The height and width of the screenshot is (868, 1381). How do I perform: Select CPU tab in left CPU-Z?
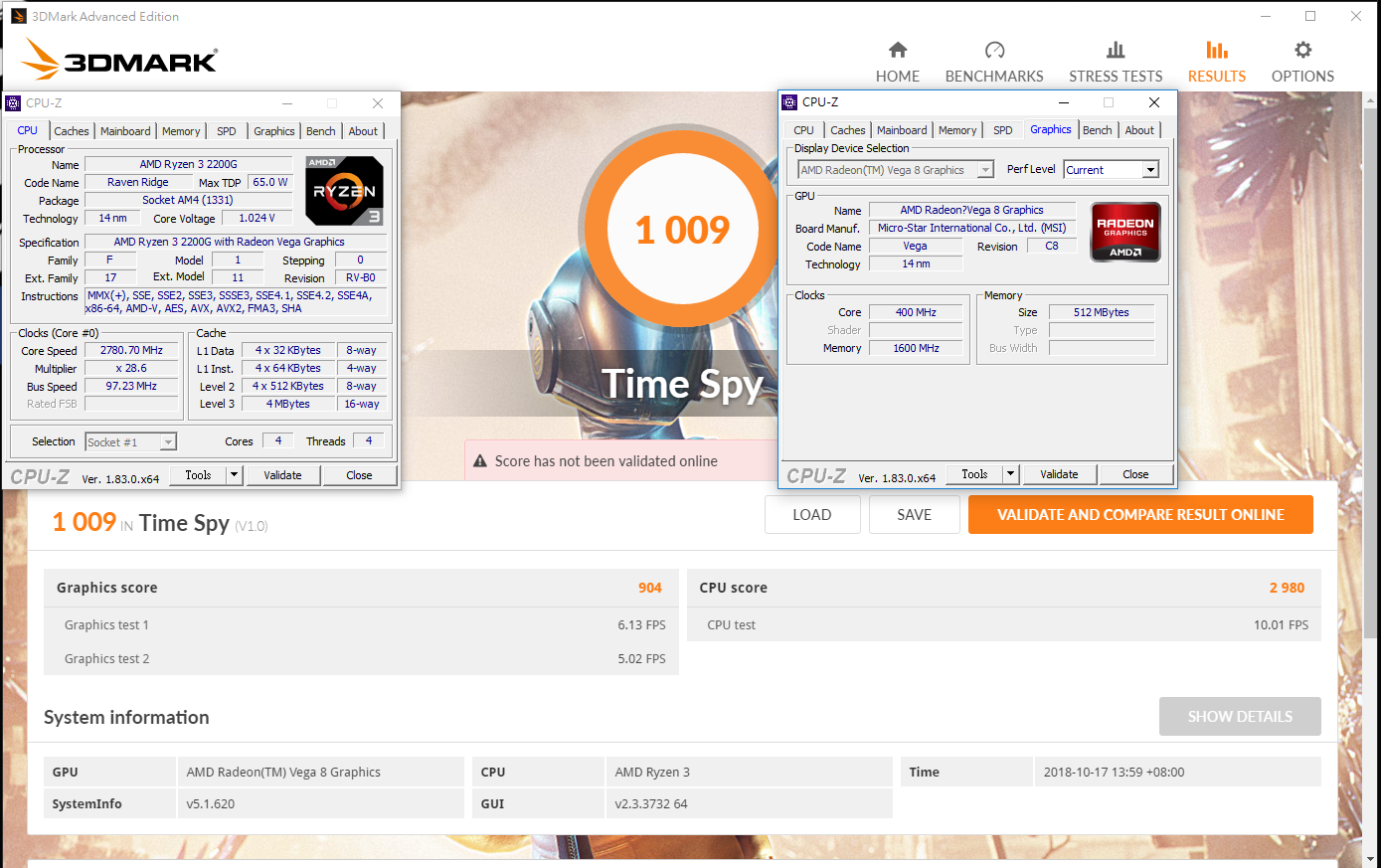tap(28, 130)
